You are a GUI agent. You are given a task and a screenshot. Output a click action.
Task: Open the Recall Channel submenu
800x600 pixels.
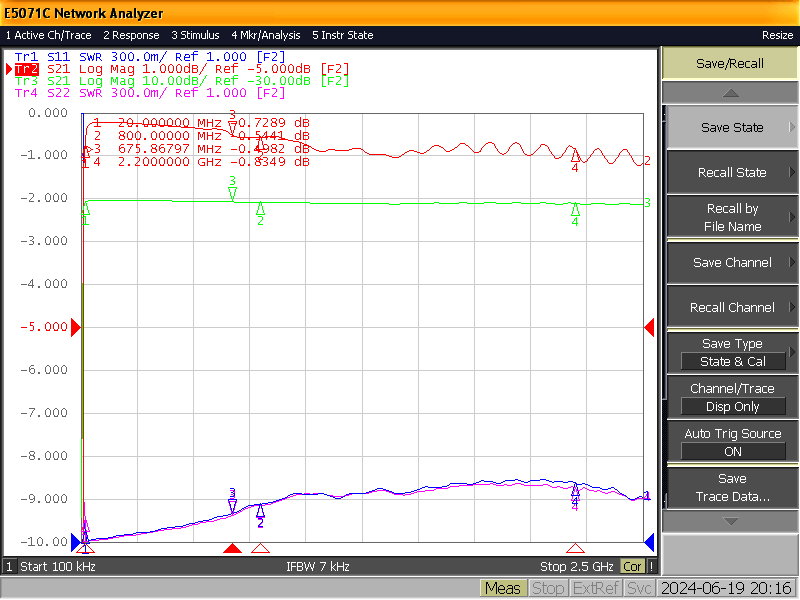[732, 307]
